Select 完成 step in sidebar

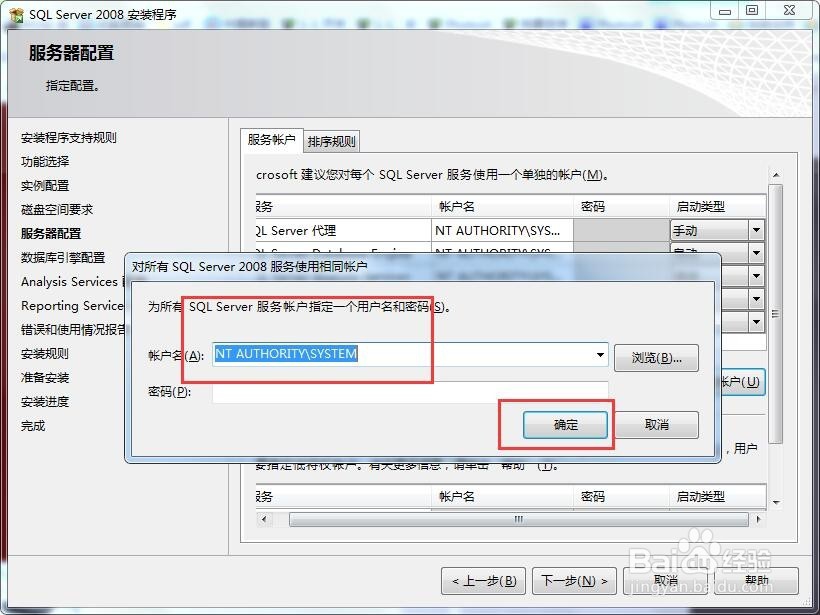(33, 426)
